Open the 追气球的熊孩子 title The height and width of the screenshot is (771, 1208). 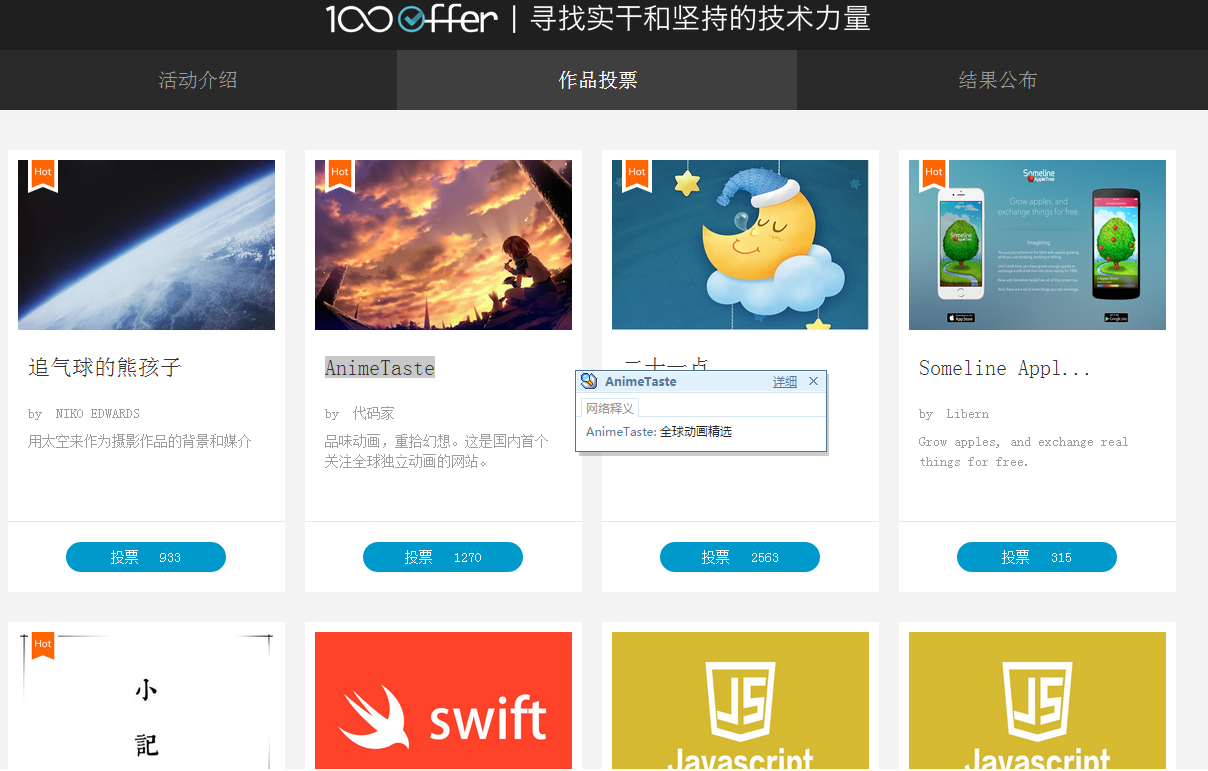point(105,368)
